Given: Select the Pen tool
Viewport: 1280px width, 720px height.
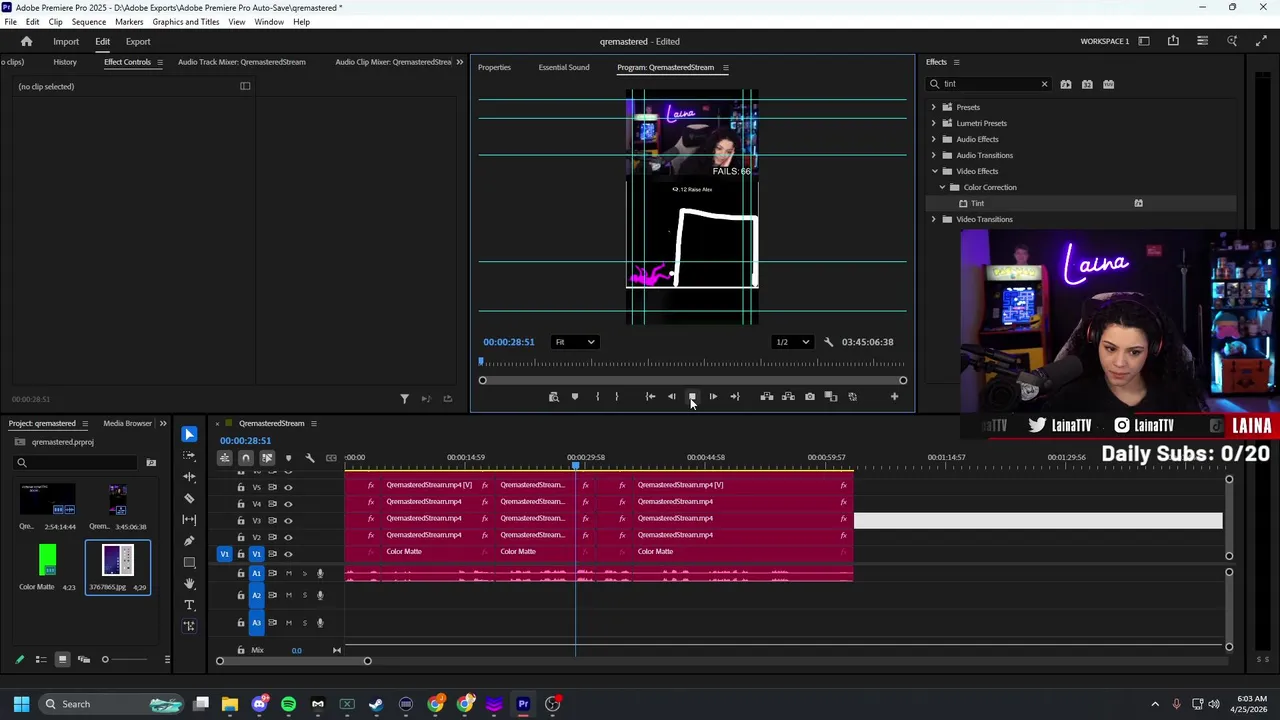Looking at the screenshot, I should tap(189, 541).
